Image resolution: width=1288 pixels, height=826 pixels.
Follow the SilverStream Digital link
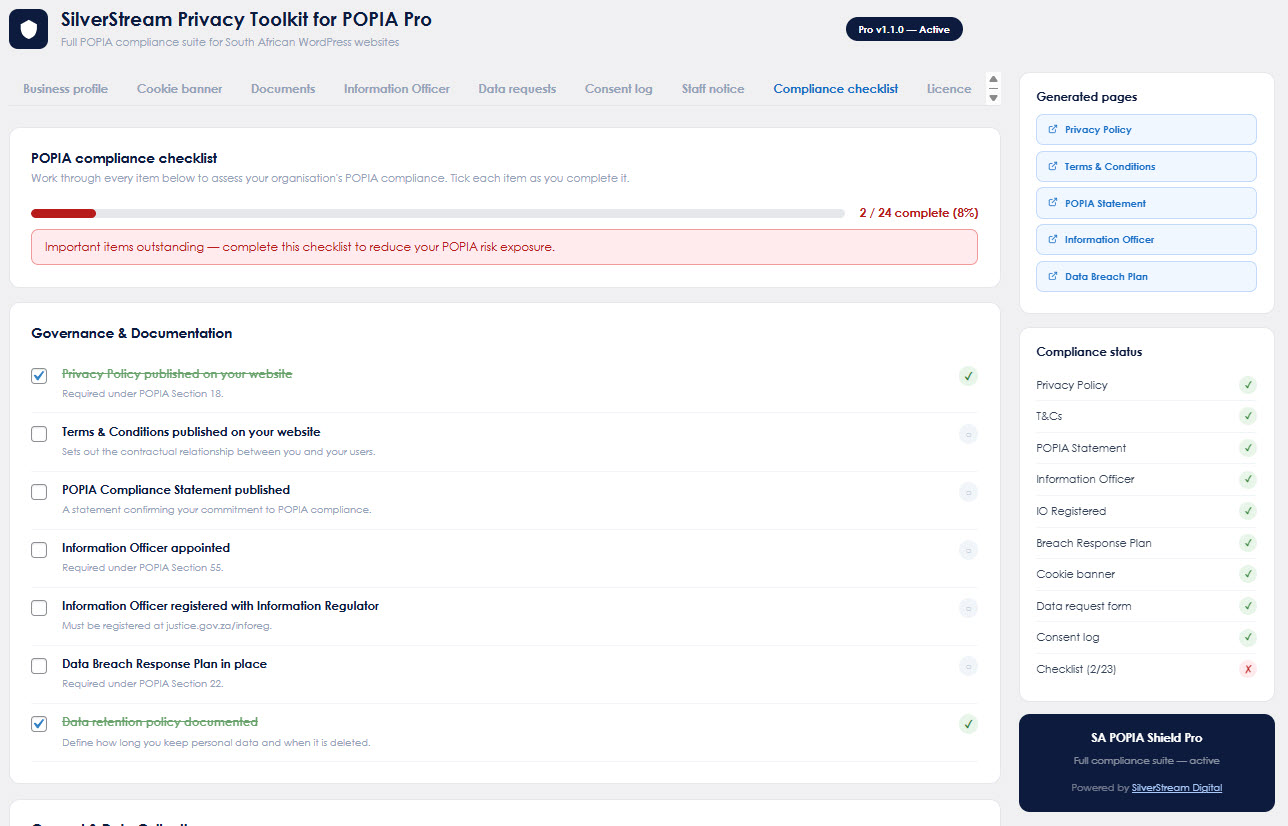point(1176,788)
